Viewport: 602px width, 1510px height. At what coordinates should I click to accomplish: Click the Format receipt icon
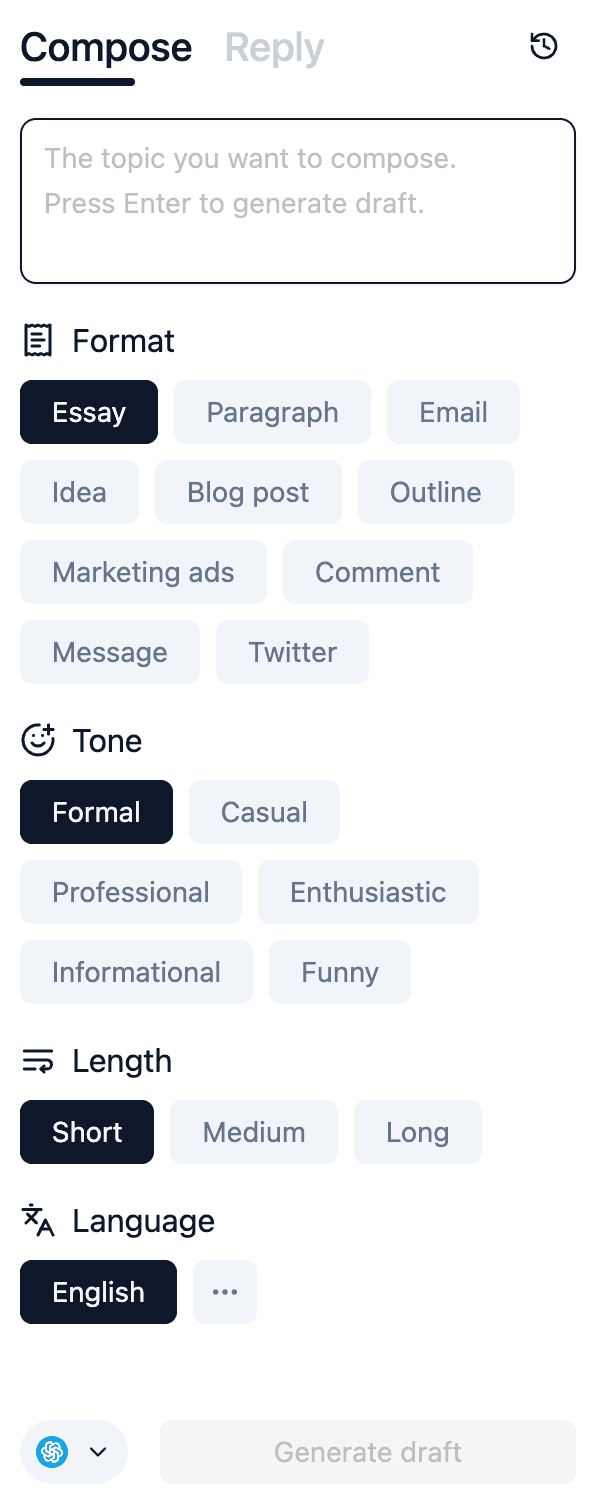[38, 341]
